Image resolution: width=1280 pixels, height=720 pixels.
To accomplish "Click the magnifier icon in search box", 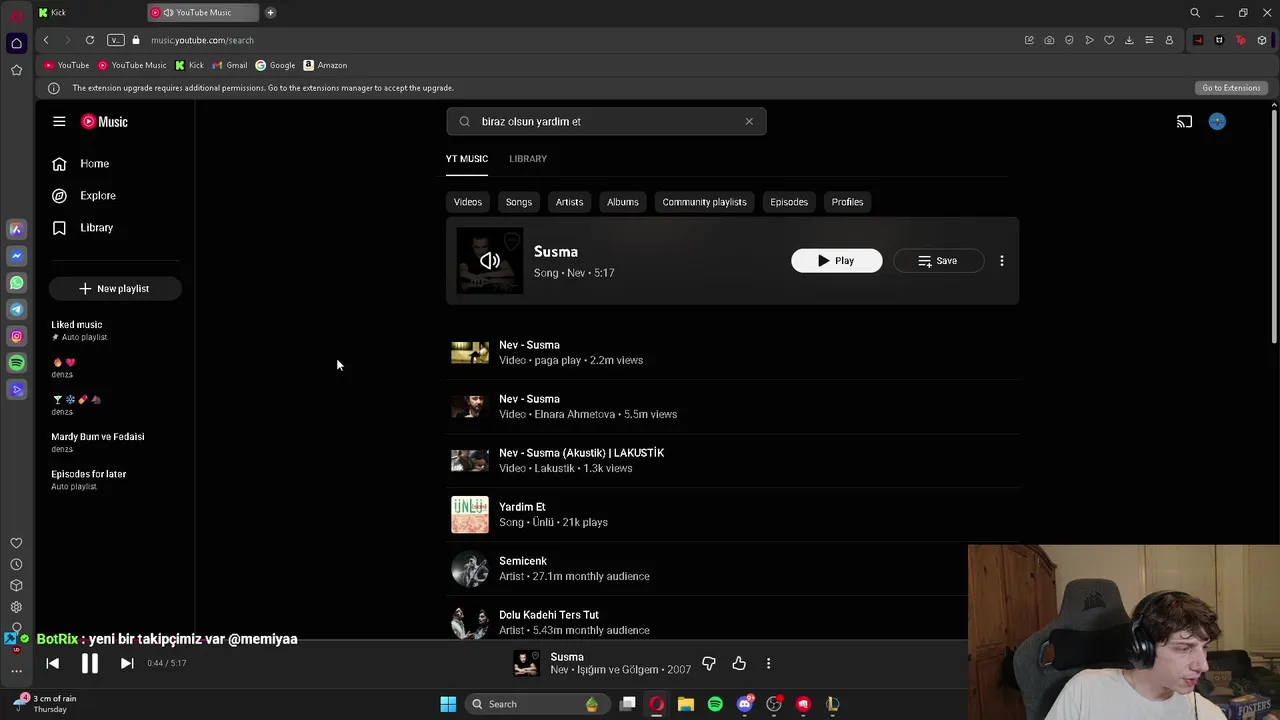I will pyautogui.click(x=464, y=121).
